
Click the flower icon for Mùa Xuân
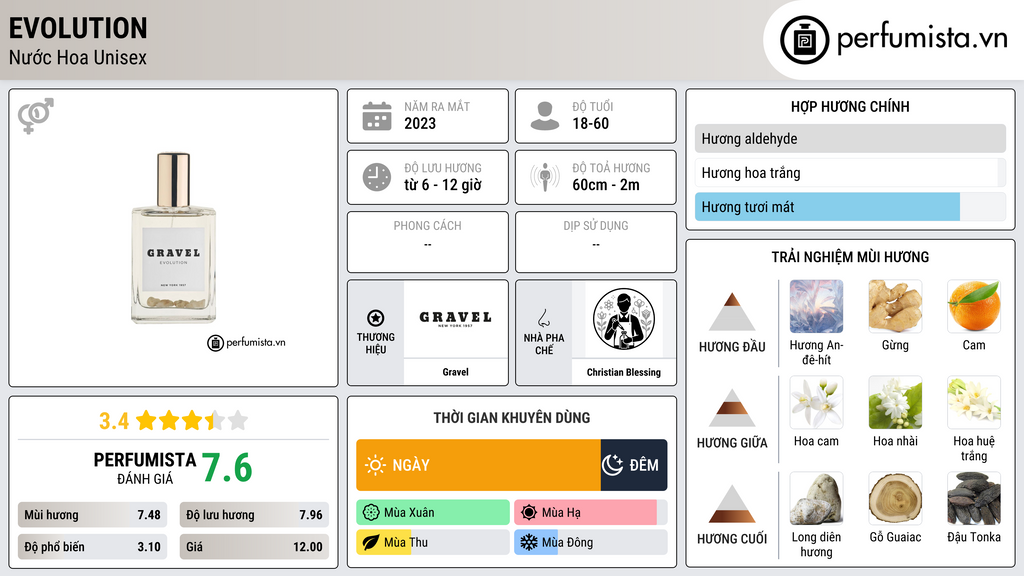[371, 513]
